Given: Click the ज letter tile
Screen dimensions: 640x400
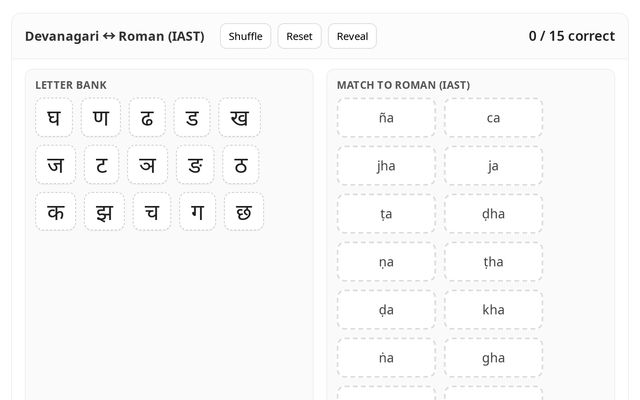Looking at the screenshot, I should [x=55, y=165].
